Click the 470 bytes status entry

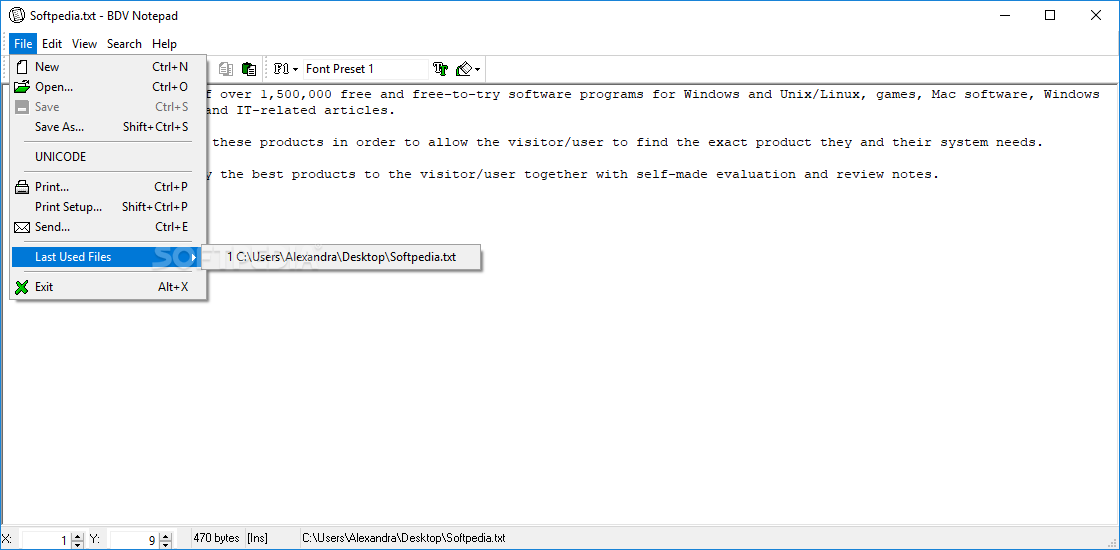[x=216, y=538]
